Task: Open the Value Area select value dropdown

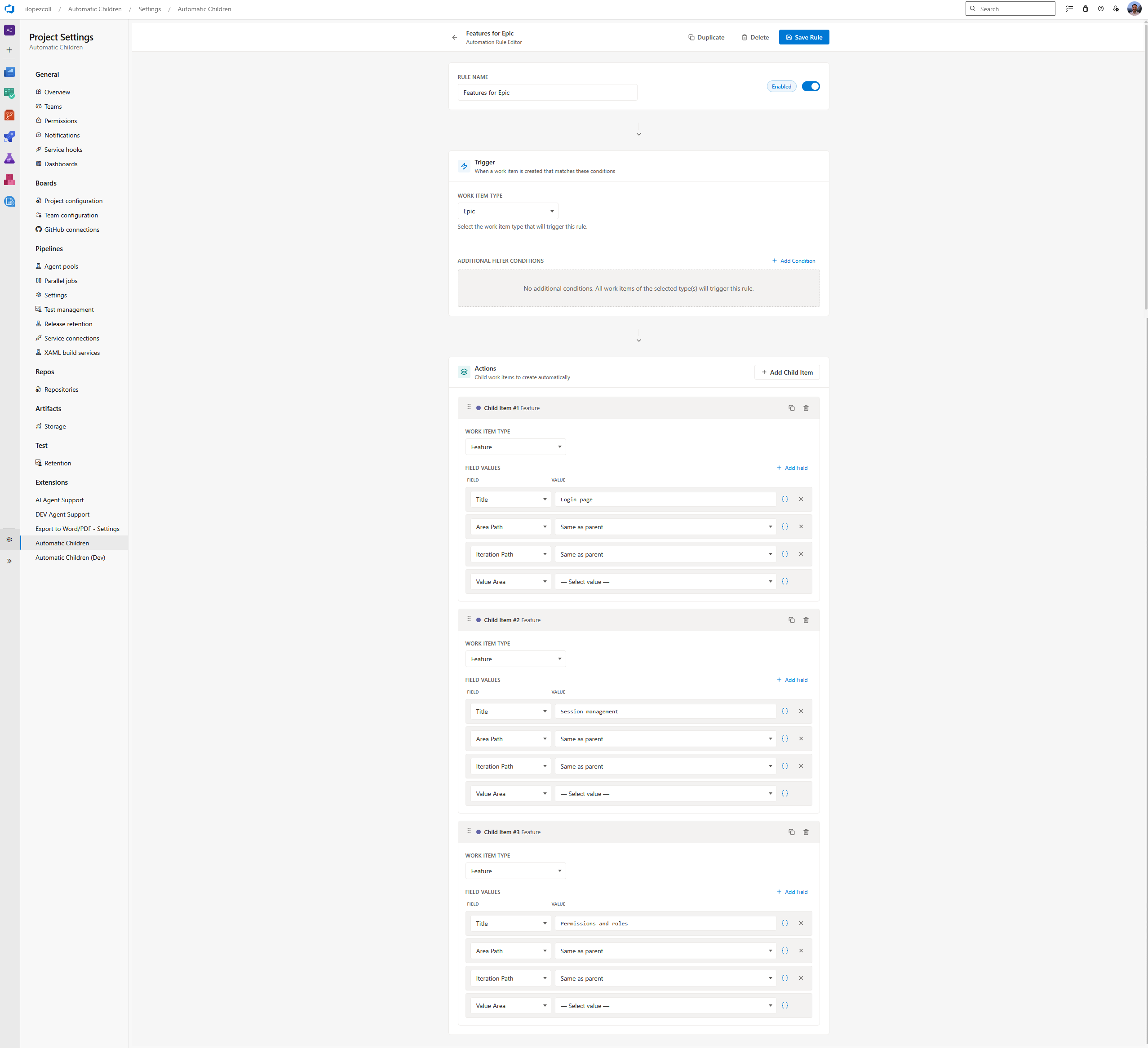Action: click(x=665, y=581)
